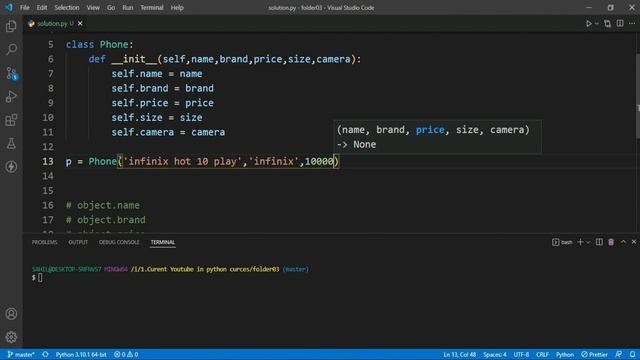Click the def __init__ line 6
This screenshot has width=640, height=360.
224,59
